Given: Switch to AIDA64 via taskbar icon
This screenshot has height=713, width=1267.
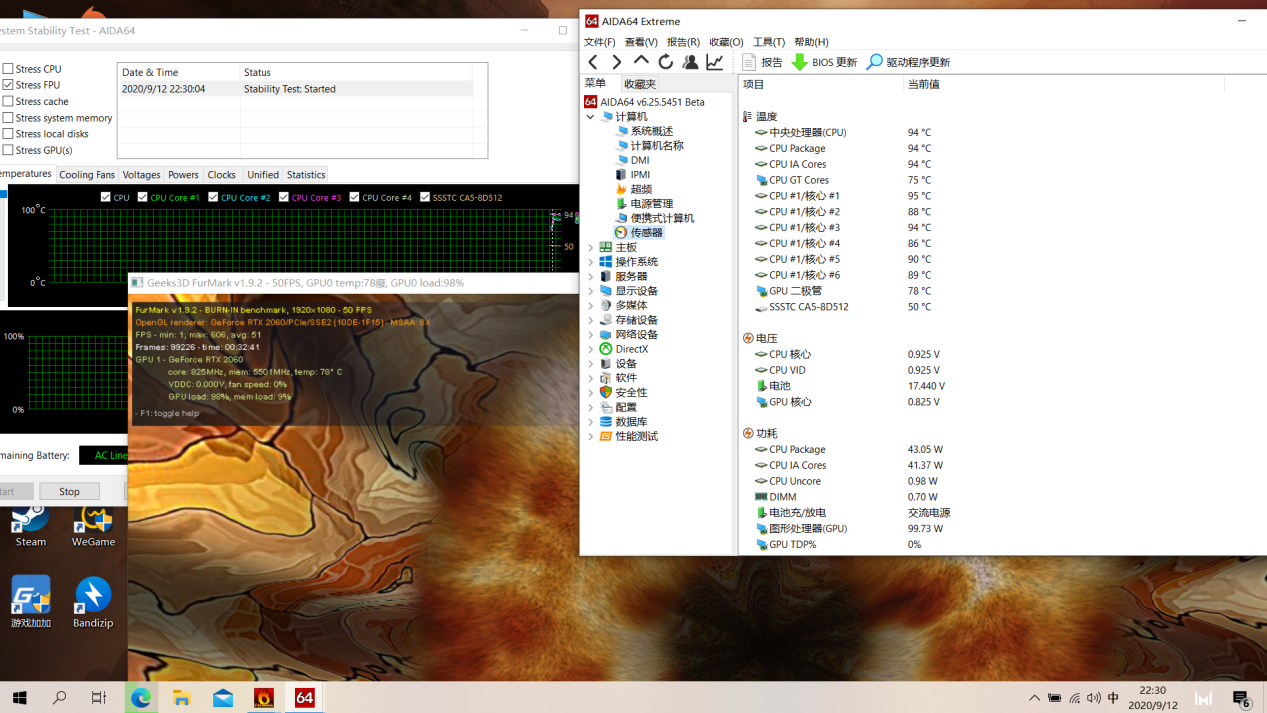Looking at the screenshot, I should 305,697.
